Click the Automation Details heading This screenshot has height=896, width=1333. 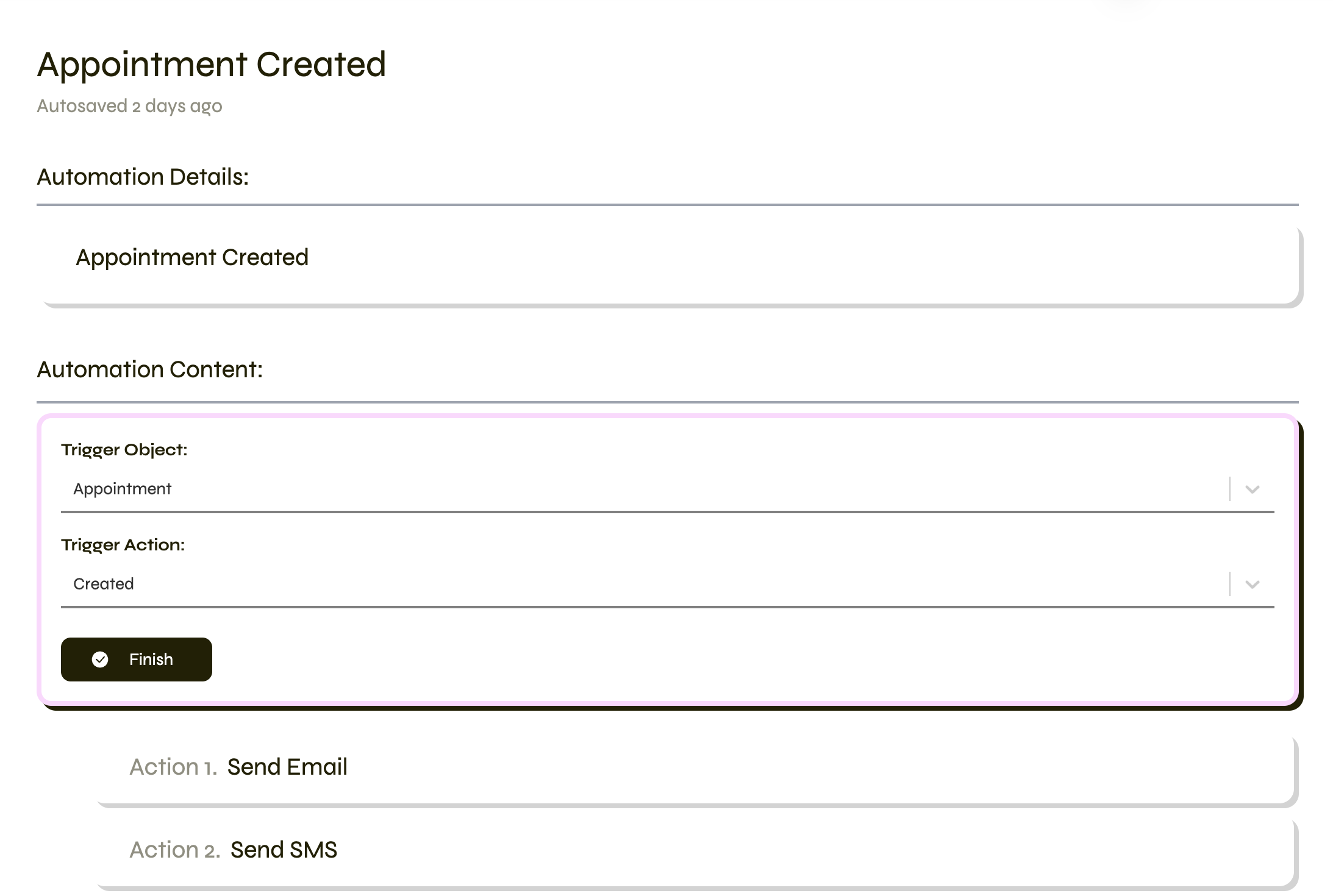143,177
